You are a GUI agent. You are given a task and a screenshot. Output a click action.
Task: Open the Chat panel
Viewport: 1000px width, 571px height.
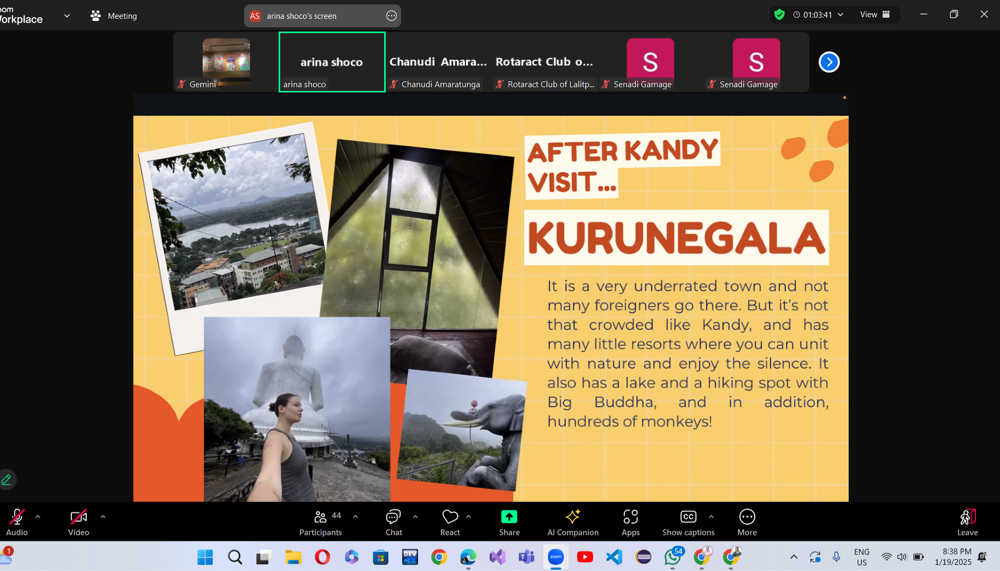393,521
